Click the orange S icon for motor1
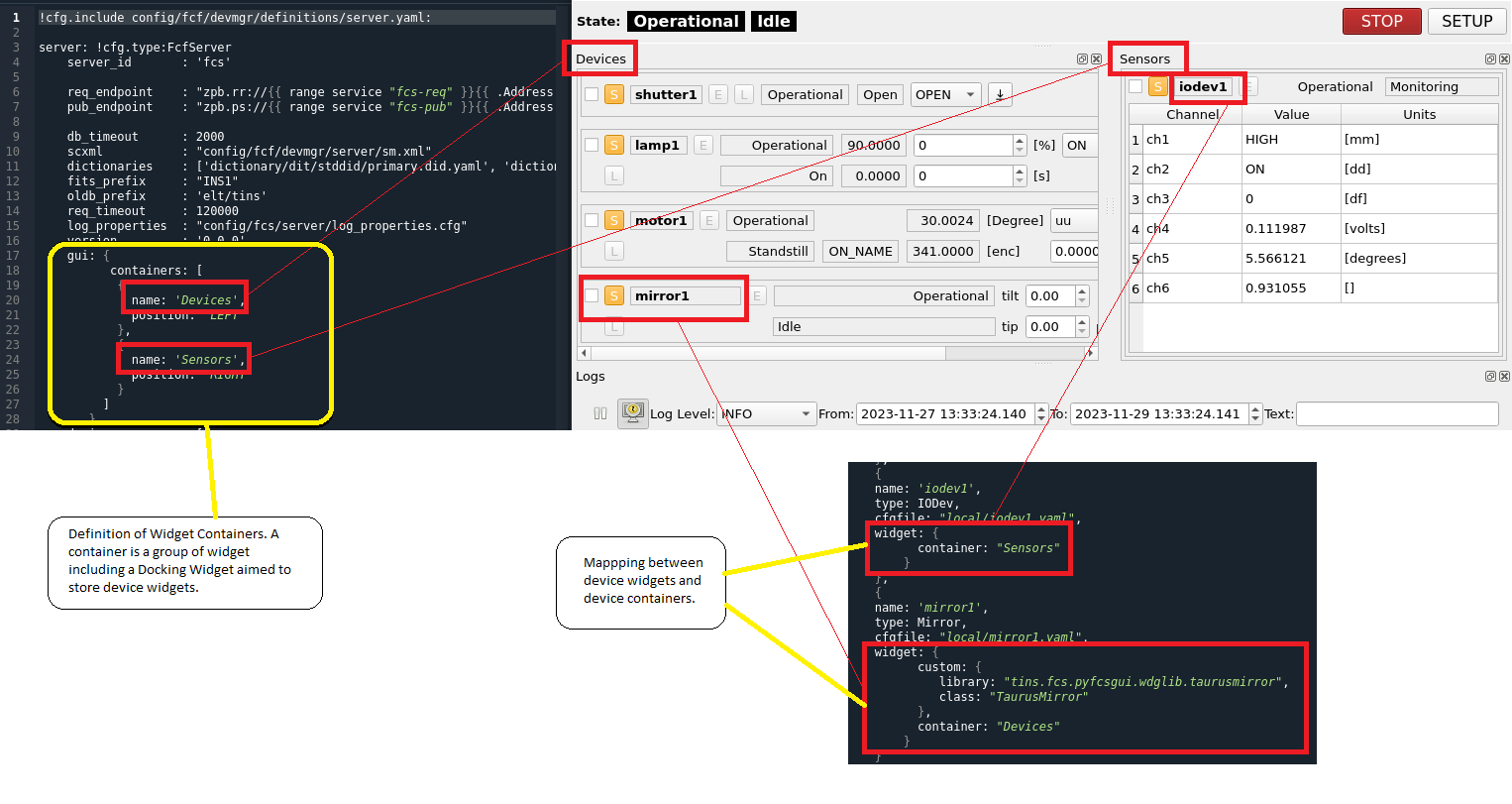The width and height of the screenshot is (1512, 804). tap(614, 221)
